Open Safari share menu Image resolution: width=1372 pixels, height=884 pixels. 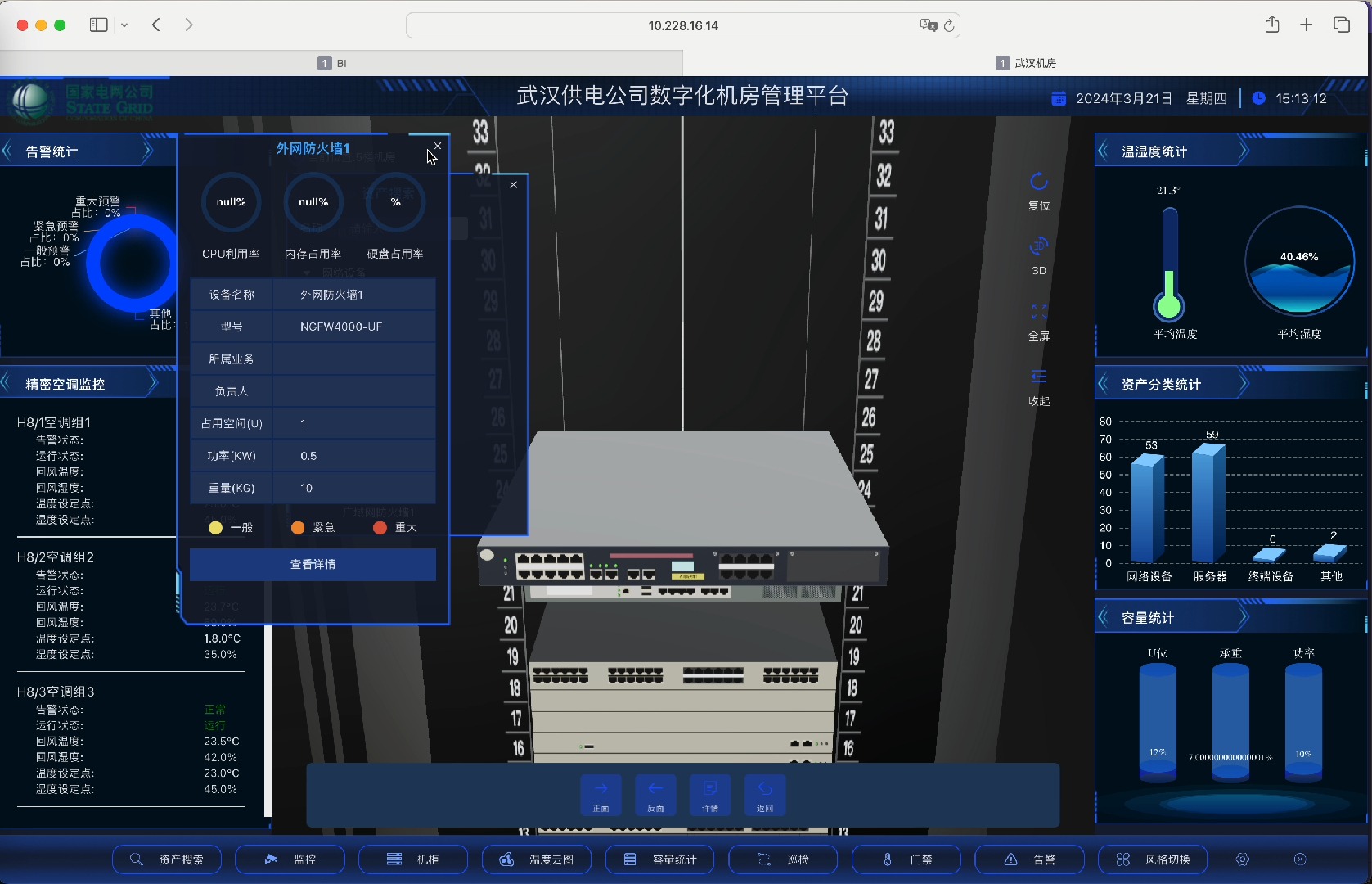point(1271,25)
